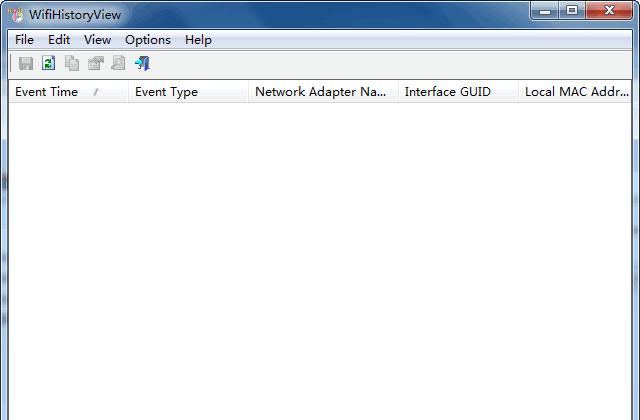Open the View menu
This screenshot has width=640, height=420.
[x=98, y=40]
